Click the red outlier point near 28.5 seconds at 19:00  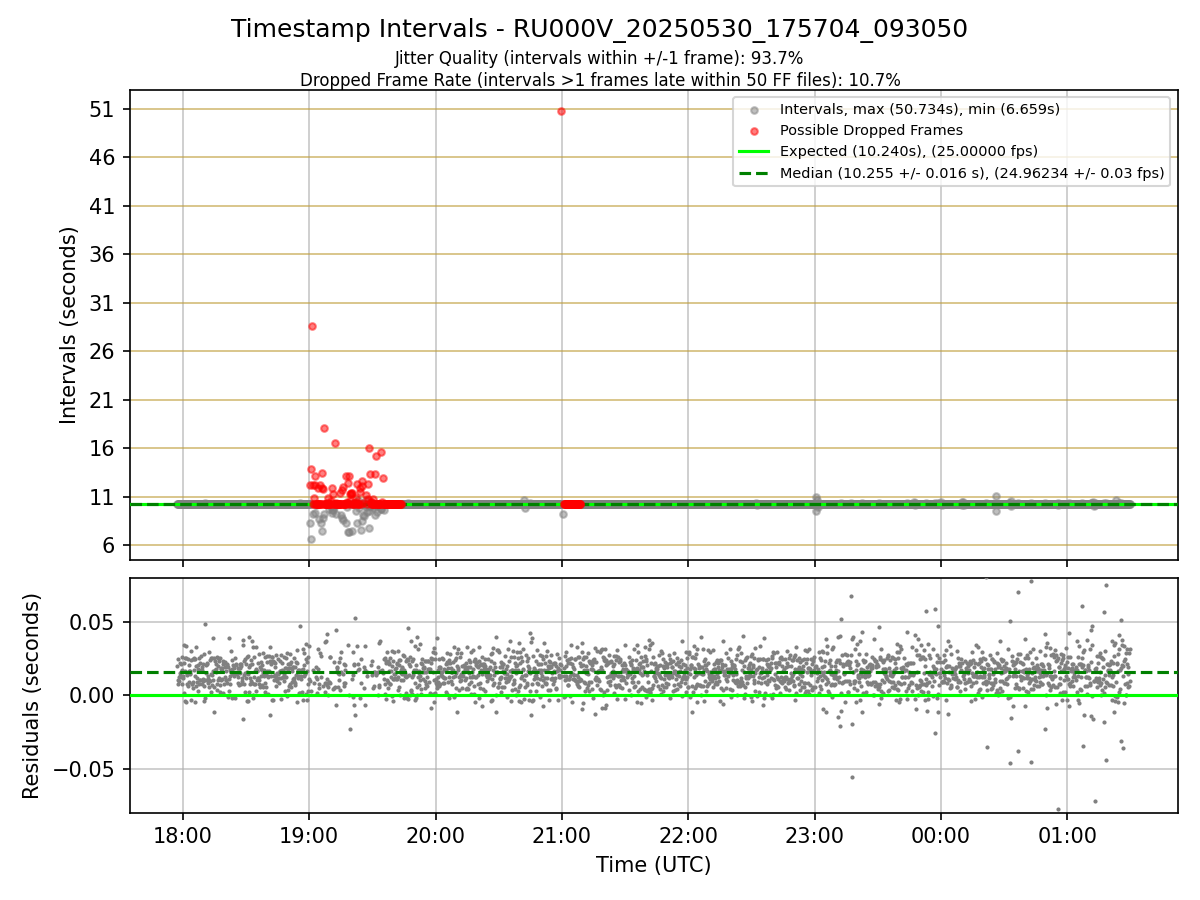[312, 326]
